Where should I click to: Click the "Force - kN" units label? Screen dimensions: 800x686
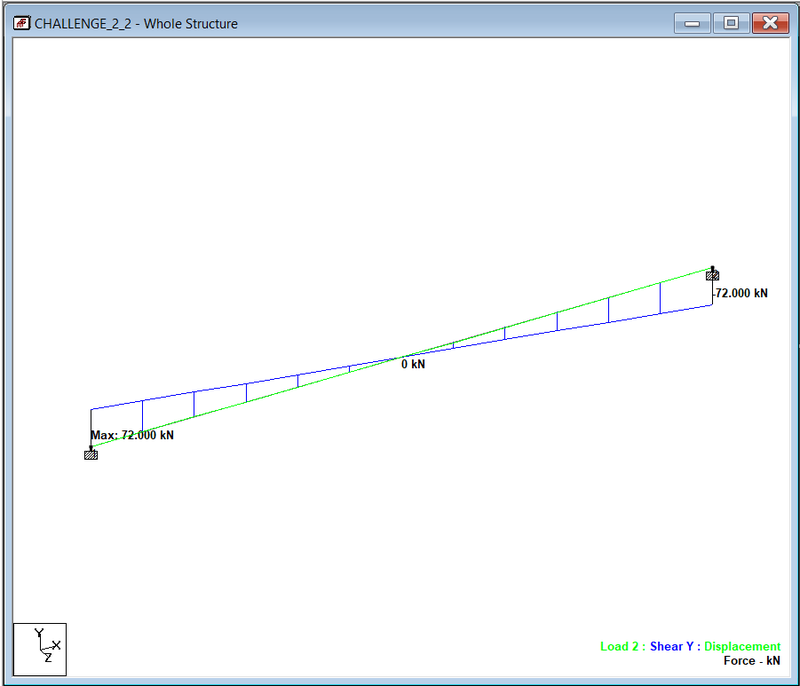point(752,661)
